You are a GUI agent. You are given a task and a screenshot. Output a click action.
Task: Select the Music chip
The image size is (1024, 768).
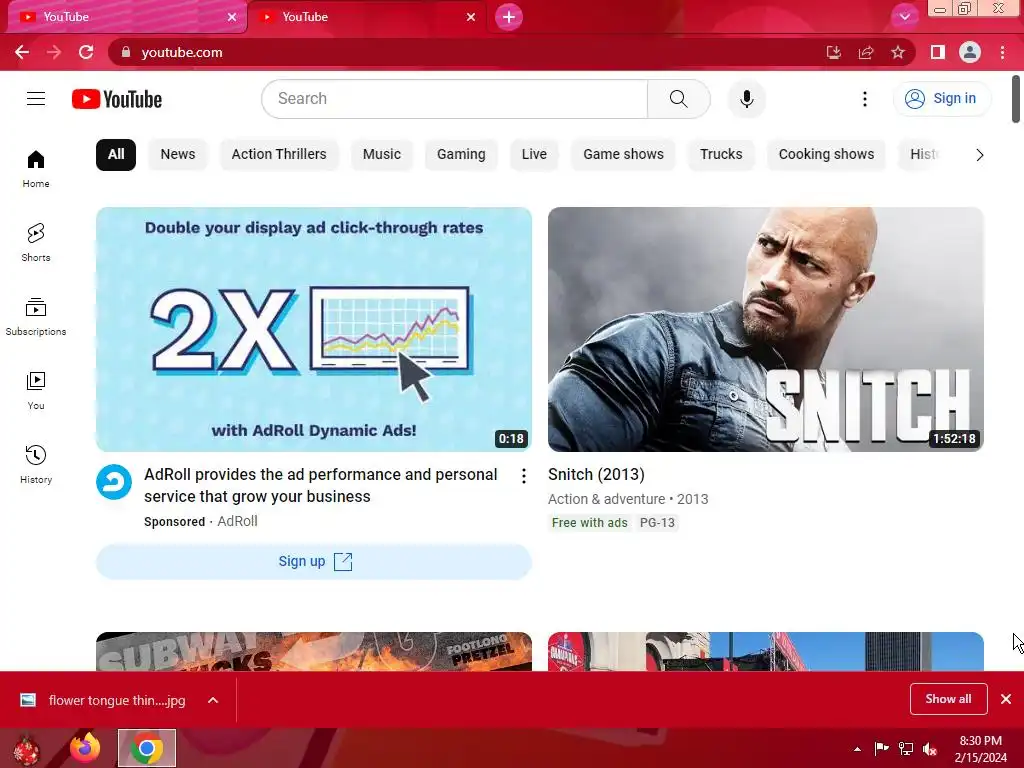coord(381,155)
